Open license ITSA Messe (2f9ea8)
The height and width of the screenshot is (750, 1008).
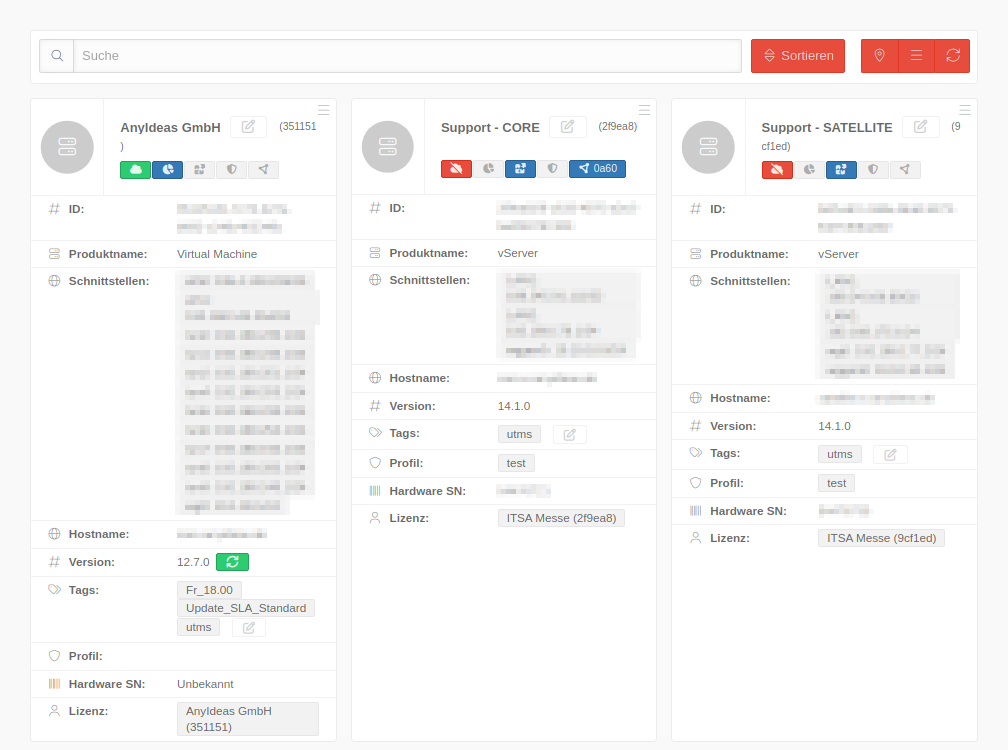tap(560, 518)
